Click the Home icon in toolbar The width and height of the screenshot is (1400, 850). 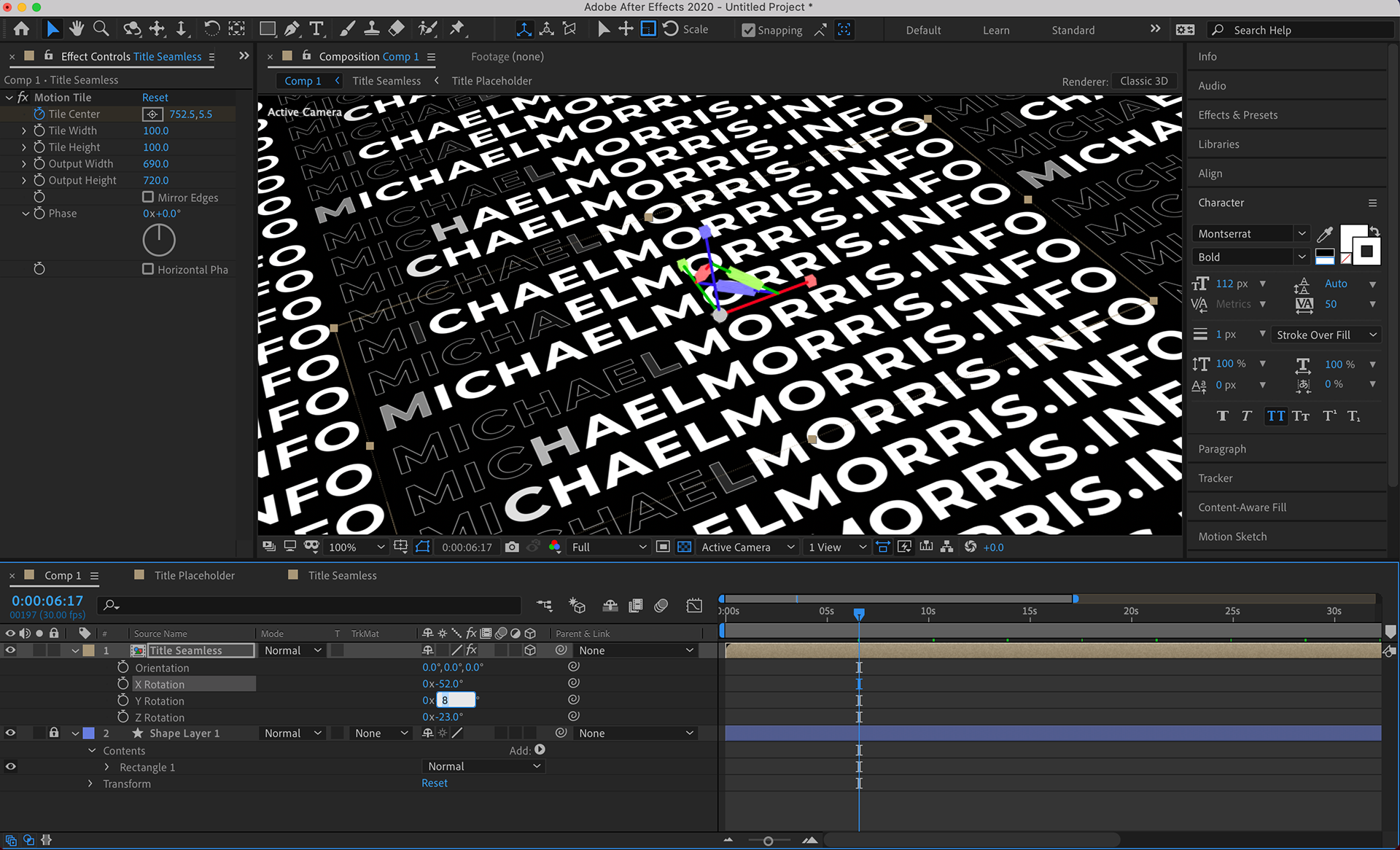pyautogui.click(x=22, y=29)
